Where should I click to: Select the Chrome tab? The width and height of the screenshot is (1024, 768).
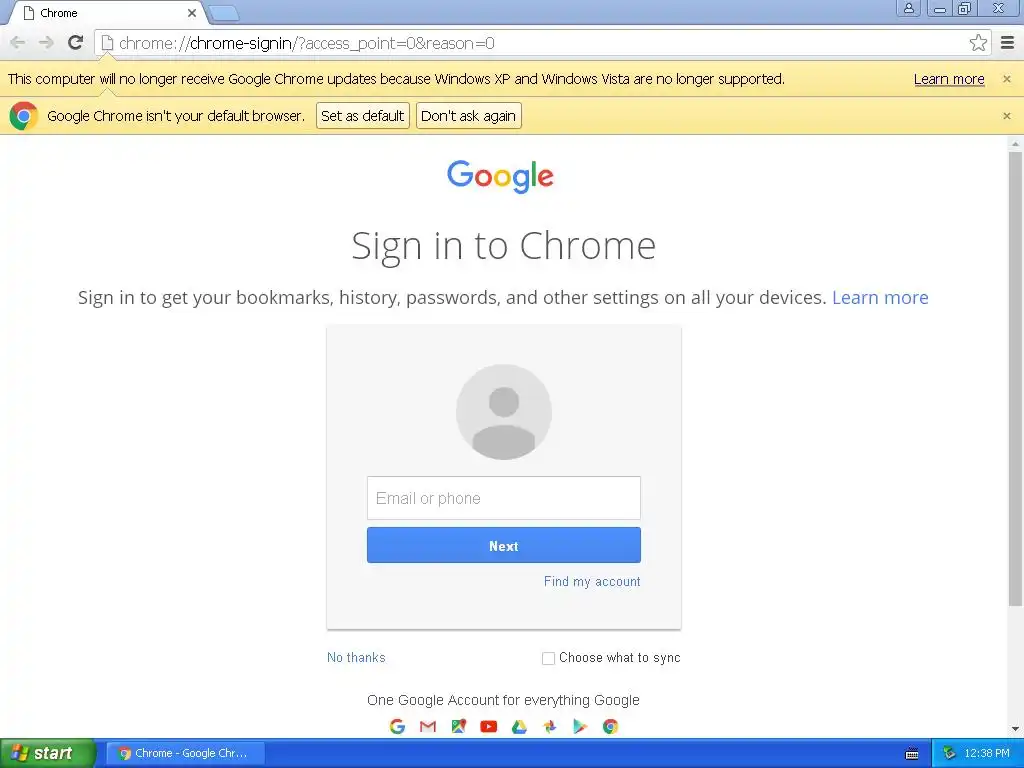[108, 13]
